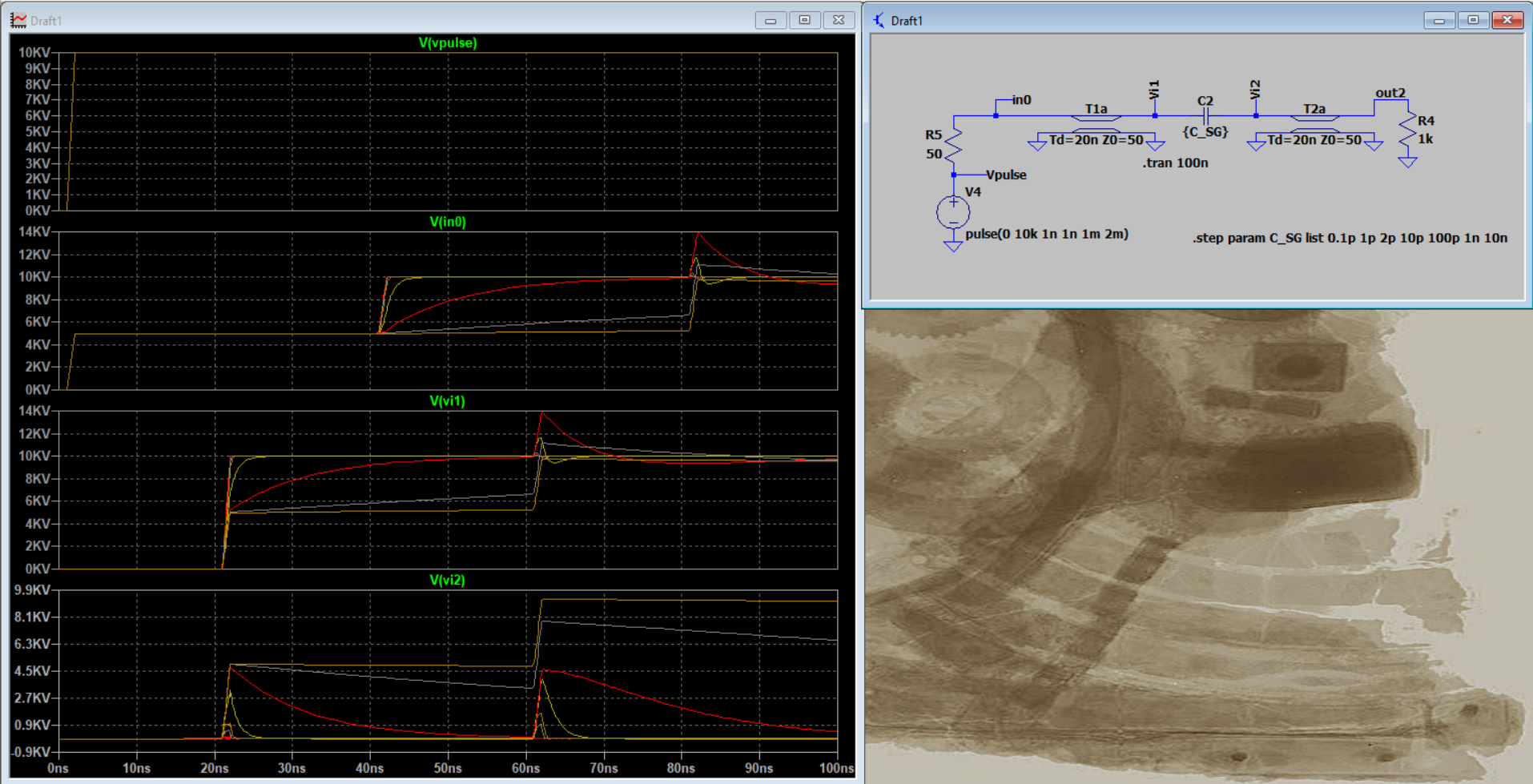Select the .step param C_SG directive

tap(1350, 238)
